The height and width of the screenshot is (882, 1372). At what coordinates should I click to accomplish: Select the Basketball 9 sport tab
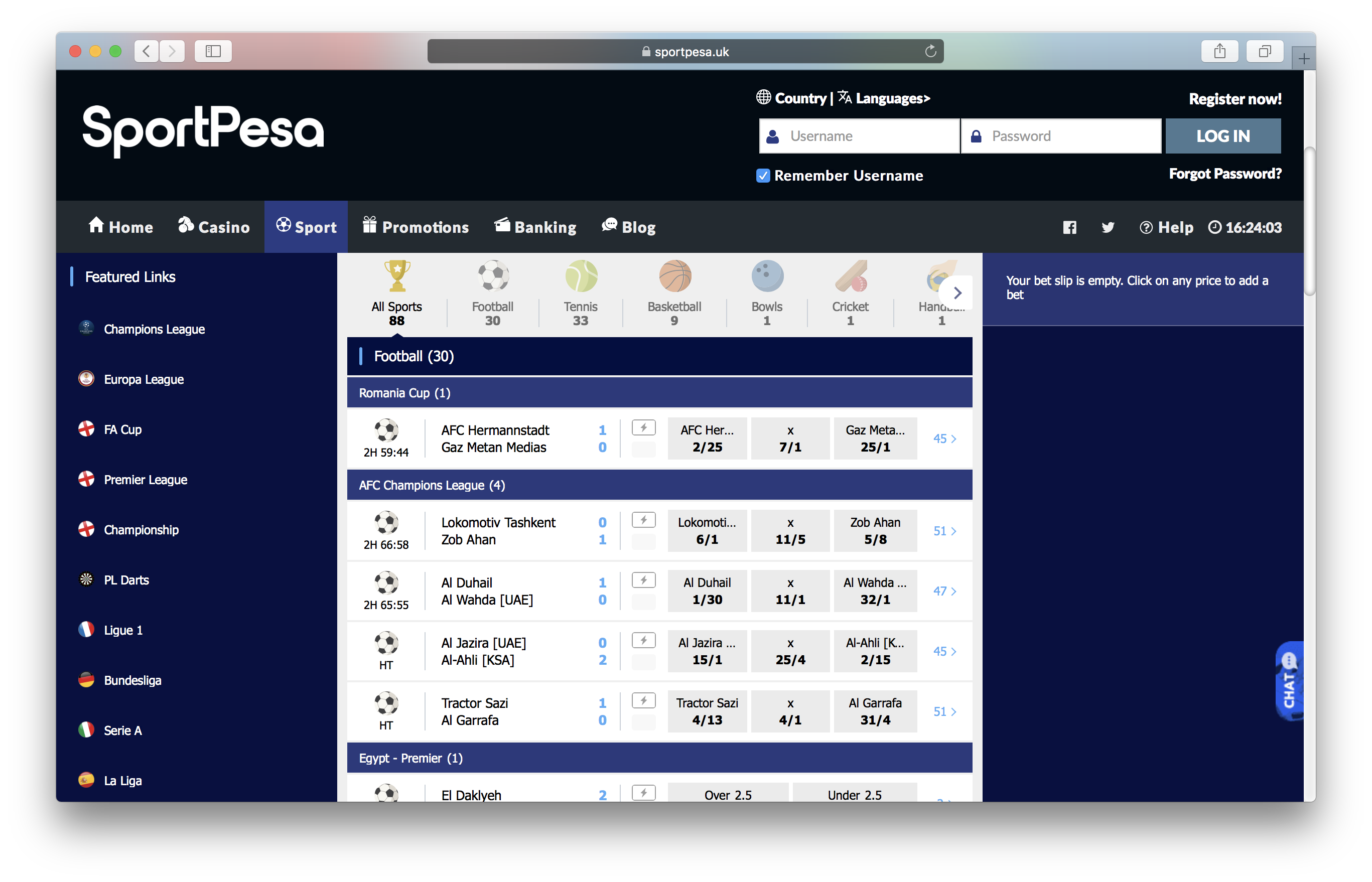coord(674,292)
